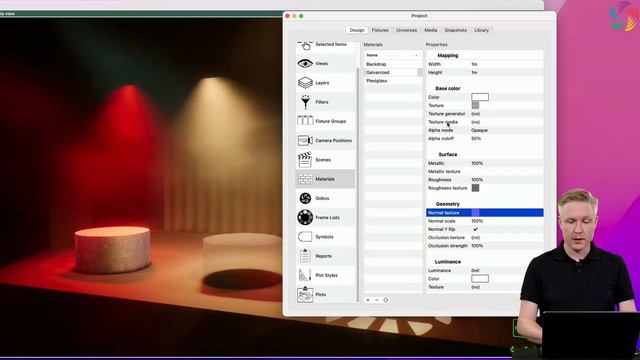Image resolution: width=640 pixels, height=360 pixels.
Task: Click the Roughness texture thumbnail
Action: pos(476,188)
